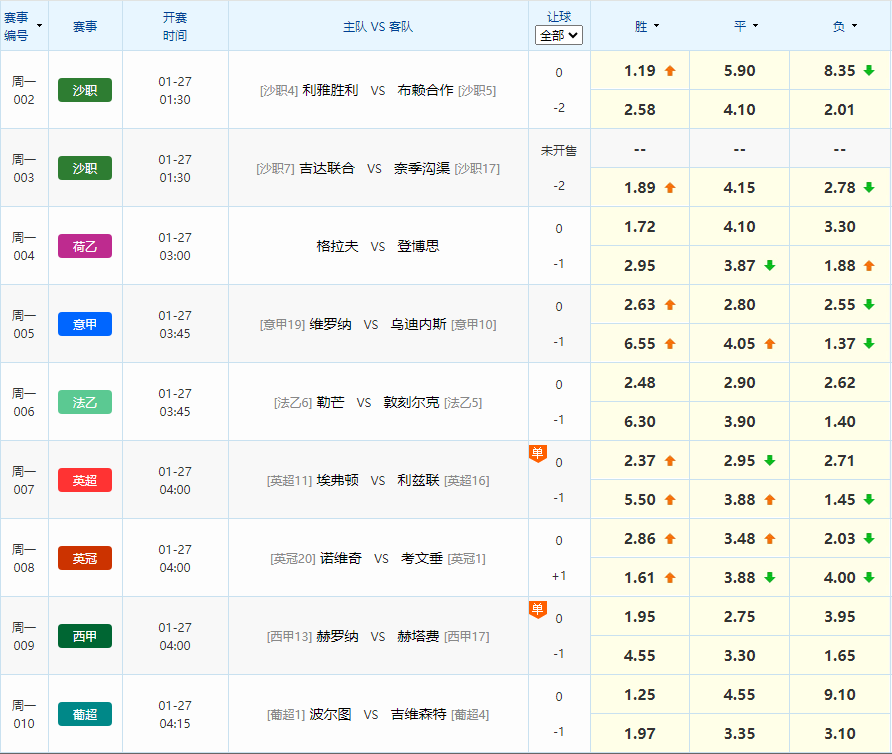Select handicap loss odds 1.37 match 005
This screenshot has height=754, width=892.
coord(840,343)
